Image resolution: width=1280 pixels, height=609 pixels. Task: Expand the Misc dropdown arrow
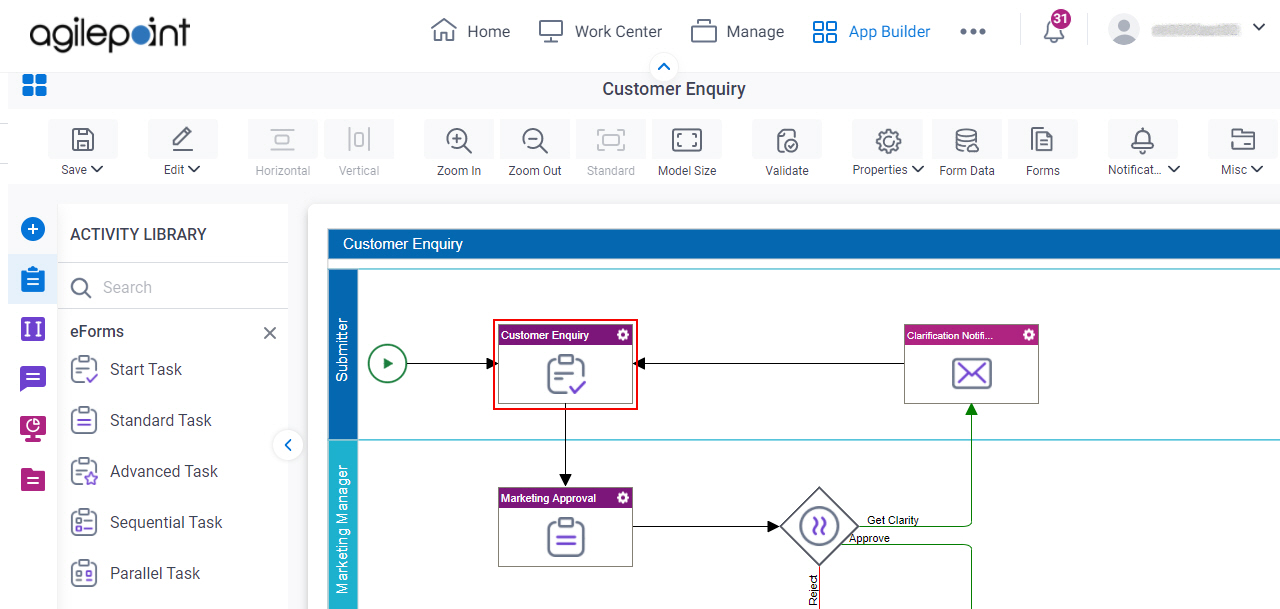click(1257, 169)
